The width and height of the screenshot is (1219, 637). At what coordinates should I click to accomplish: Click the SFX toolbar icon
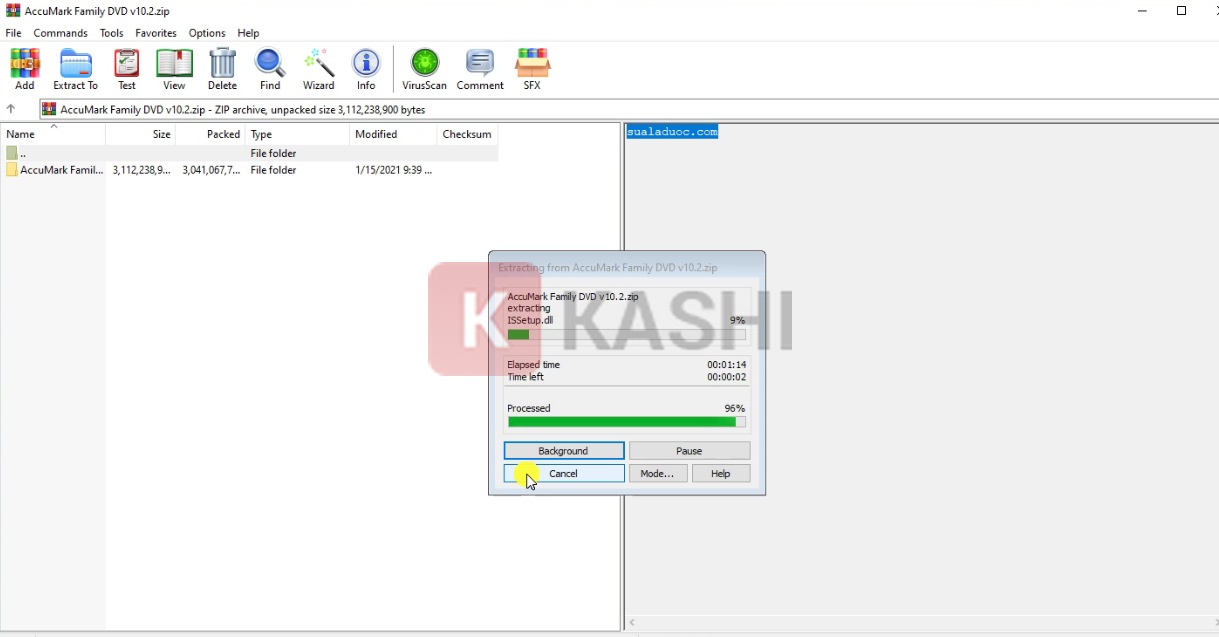[532, 68]
